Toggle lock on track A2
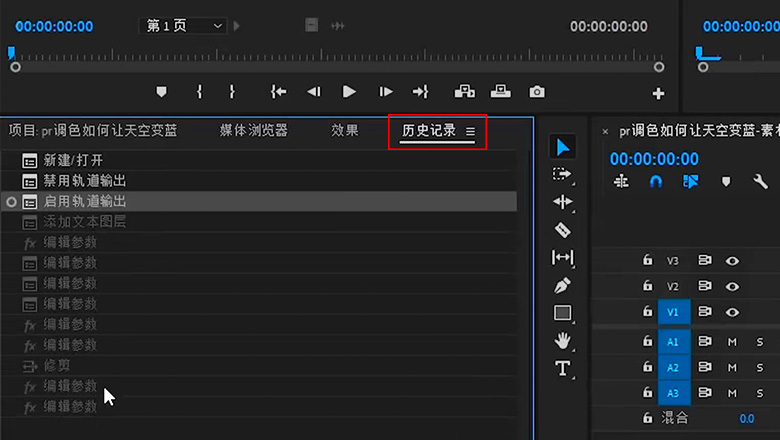Viewport: 780px width, 440px height. [647, 367]
